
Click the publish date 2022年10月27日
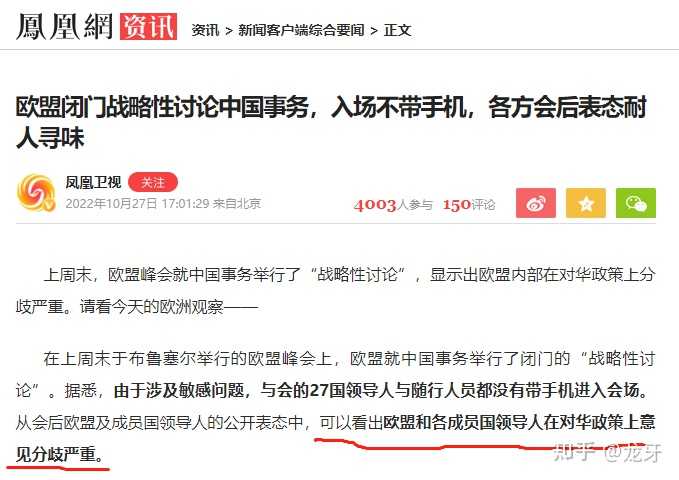coord(111,204)
